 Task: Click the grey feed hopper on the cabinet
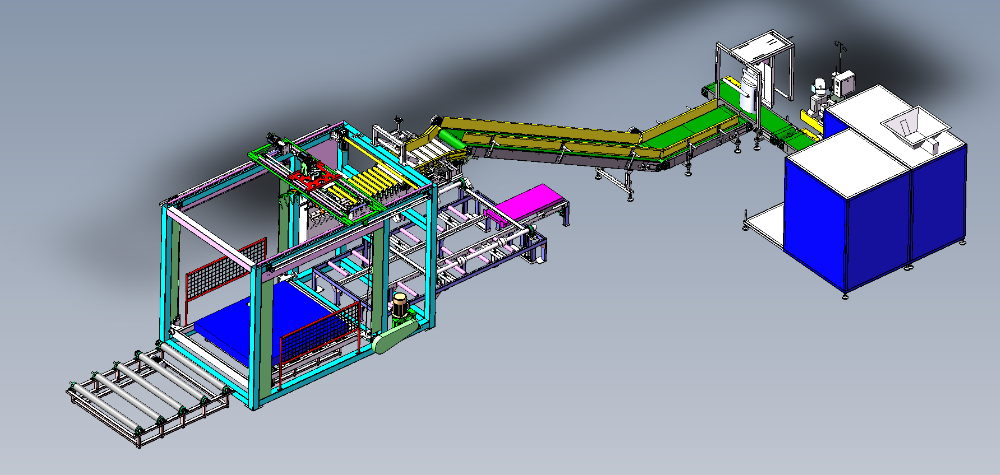903,126
